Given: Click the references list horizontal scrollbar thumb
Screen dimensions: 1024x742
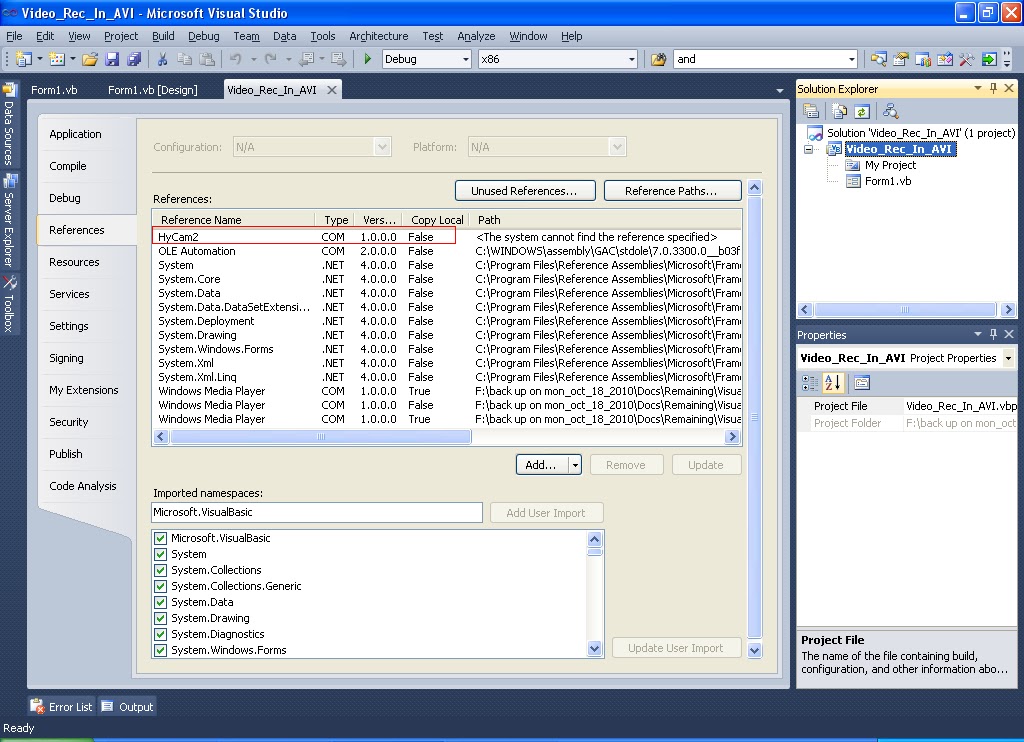Looking at the screenshot, I should click(x=321, y=436).
